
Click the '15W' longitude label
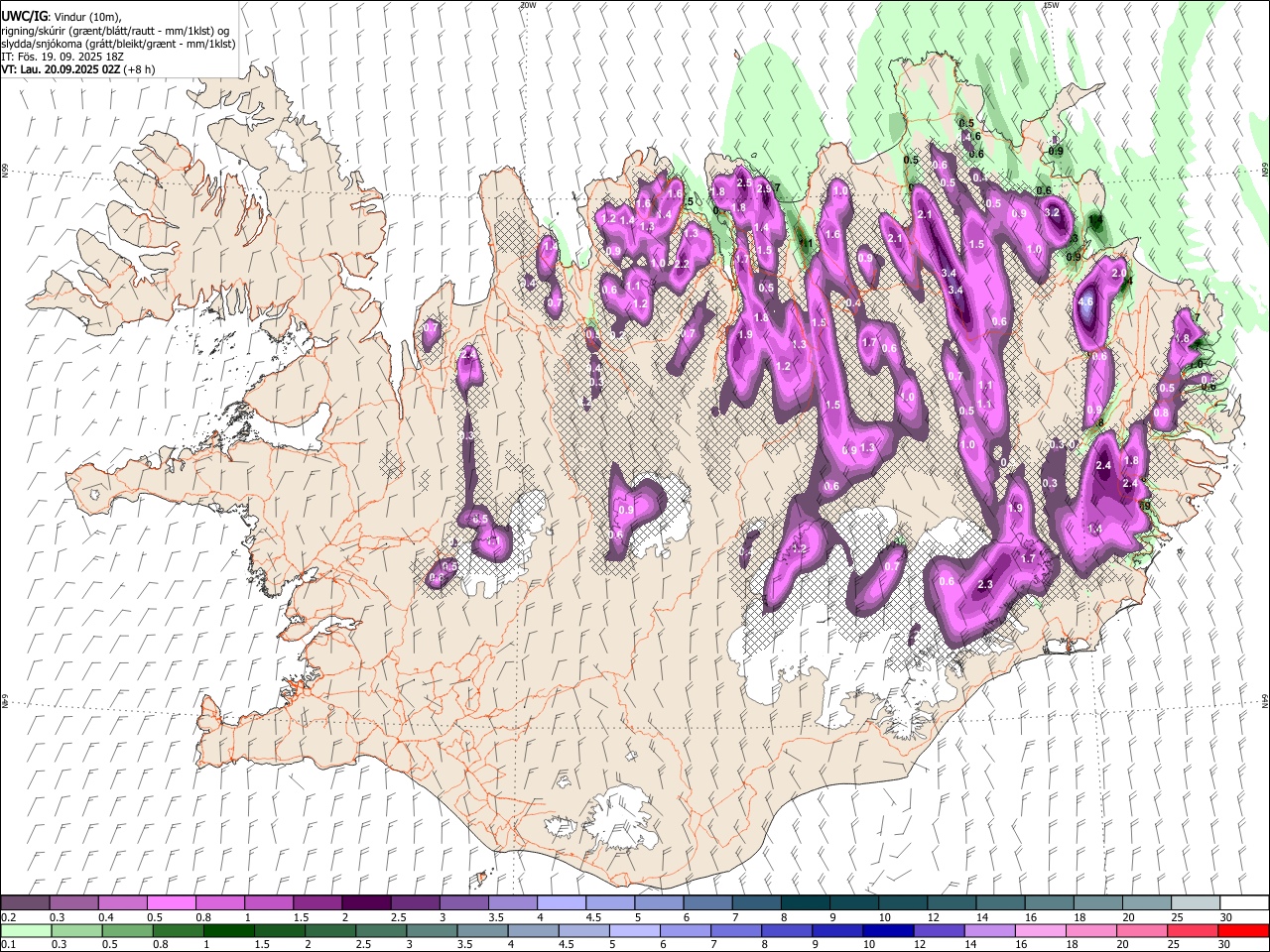coord(1051,5)
